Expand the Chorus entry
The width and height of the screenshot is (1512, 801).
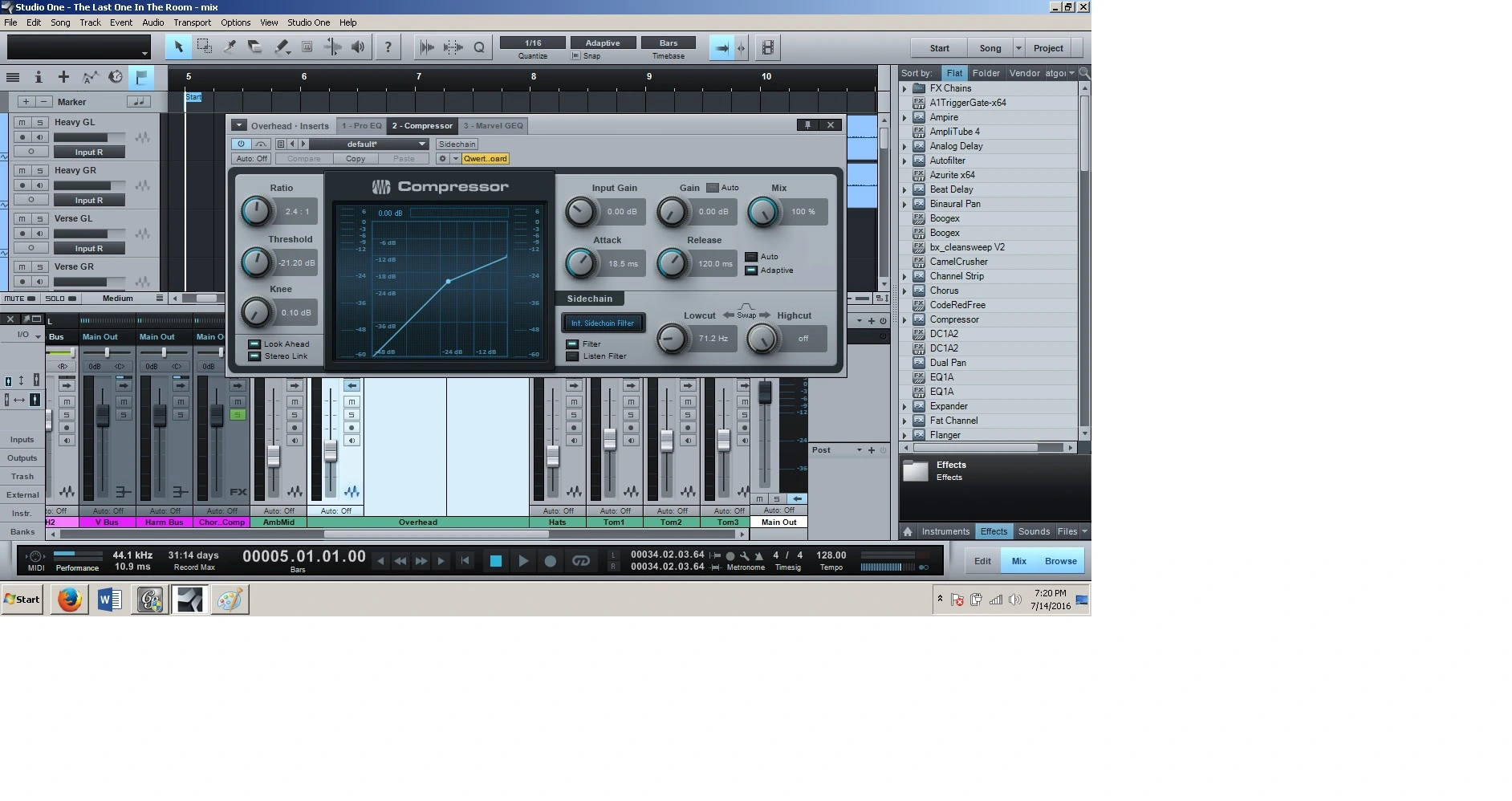(904, 291)
